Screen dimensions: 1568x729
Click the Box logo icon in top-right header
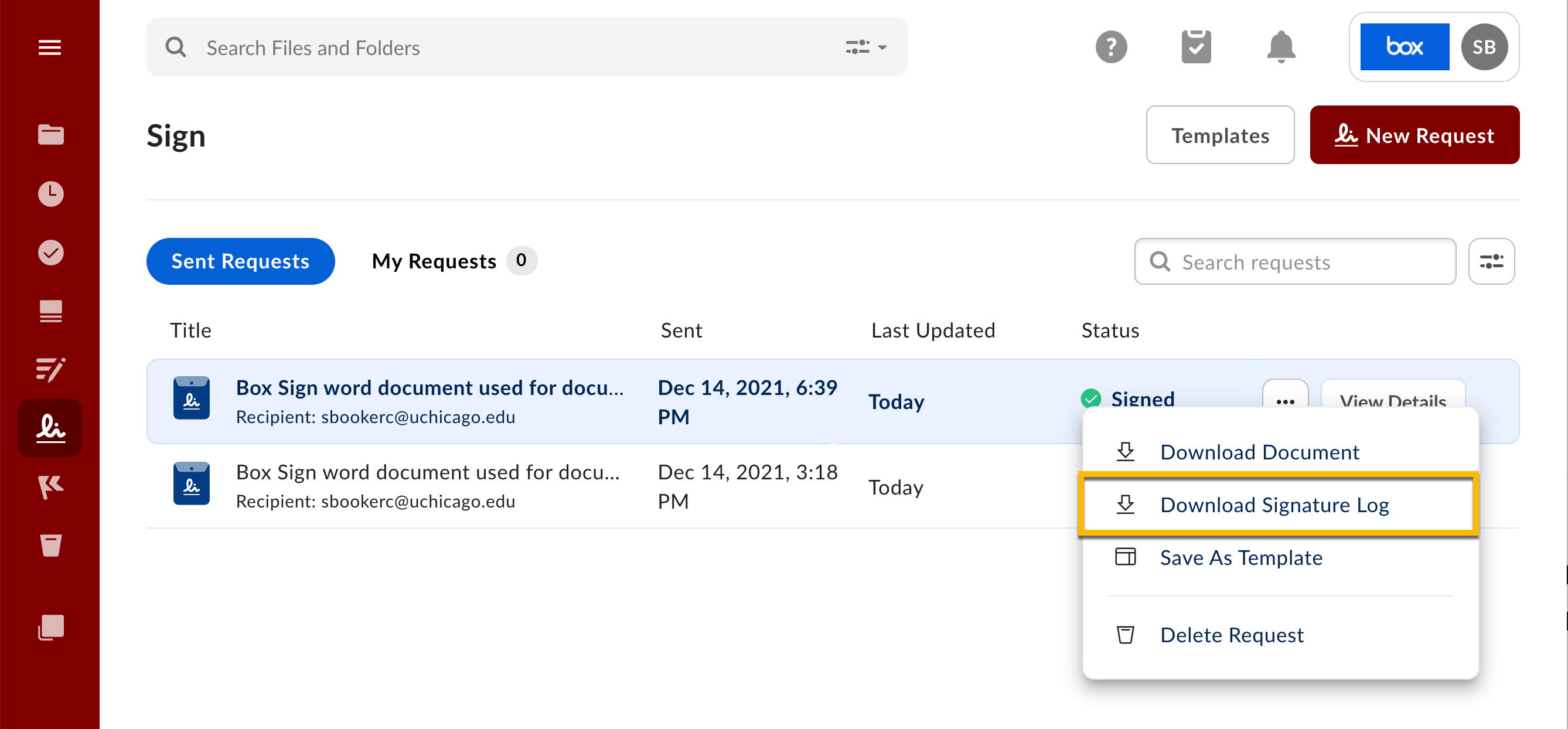click(x=1405, y=47)
